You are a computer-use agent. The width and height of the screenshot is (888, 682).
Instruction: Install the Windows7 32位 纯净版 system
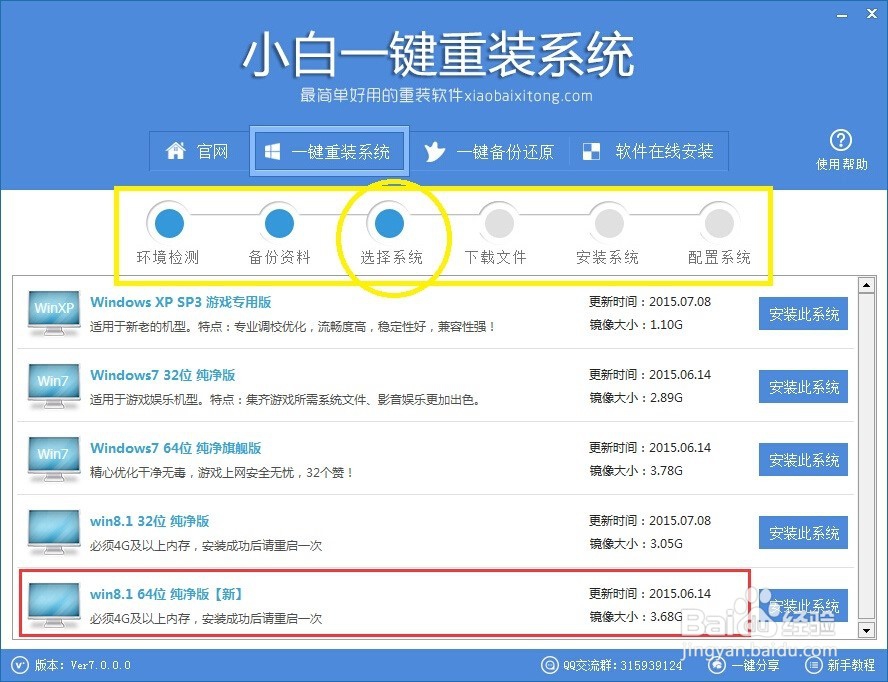[803, 387]
